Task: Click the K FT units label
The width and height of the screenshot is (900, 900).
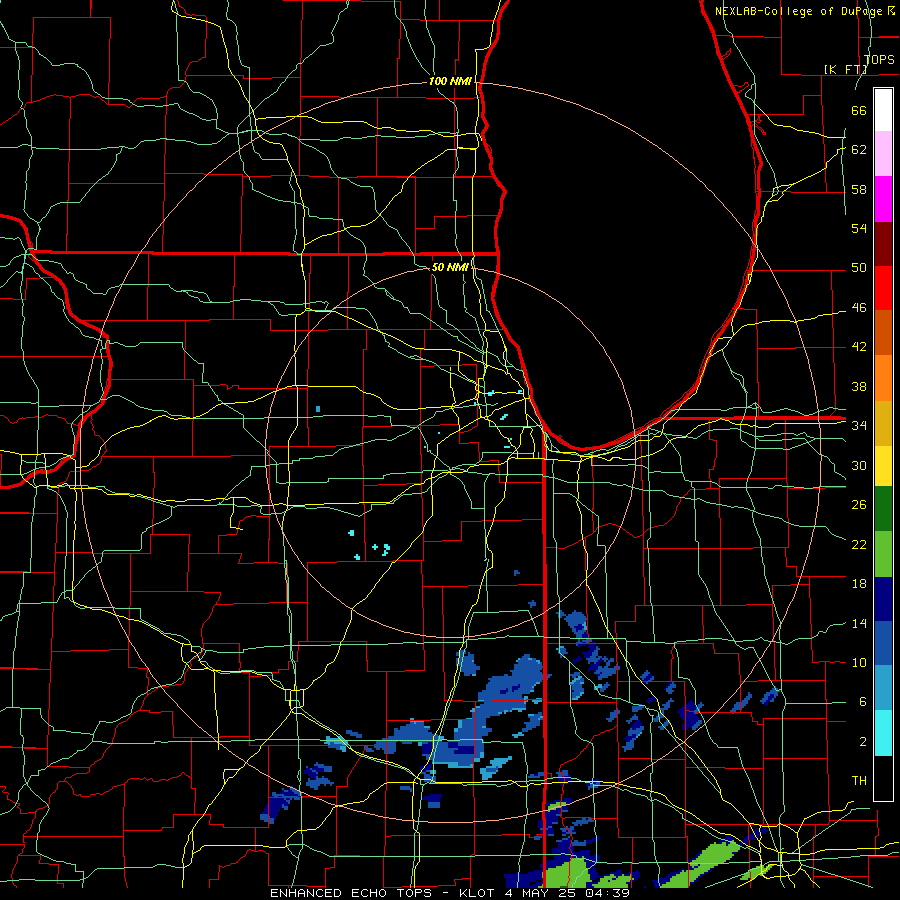Action: point(845,69)
